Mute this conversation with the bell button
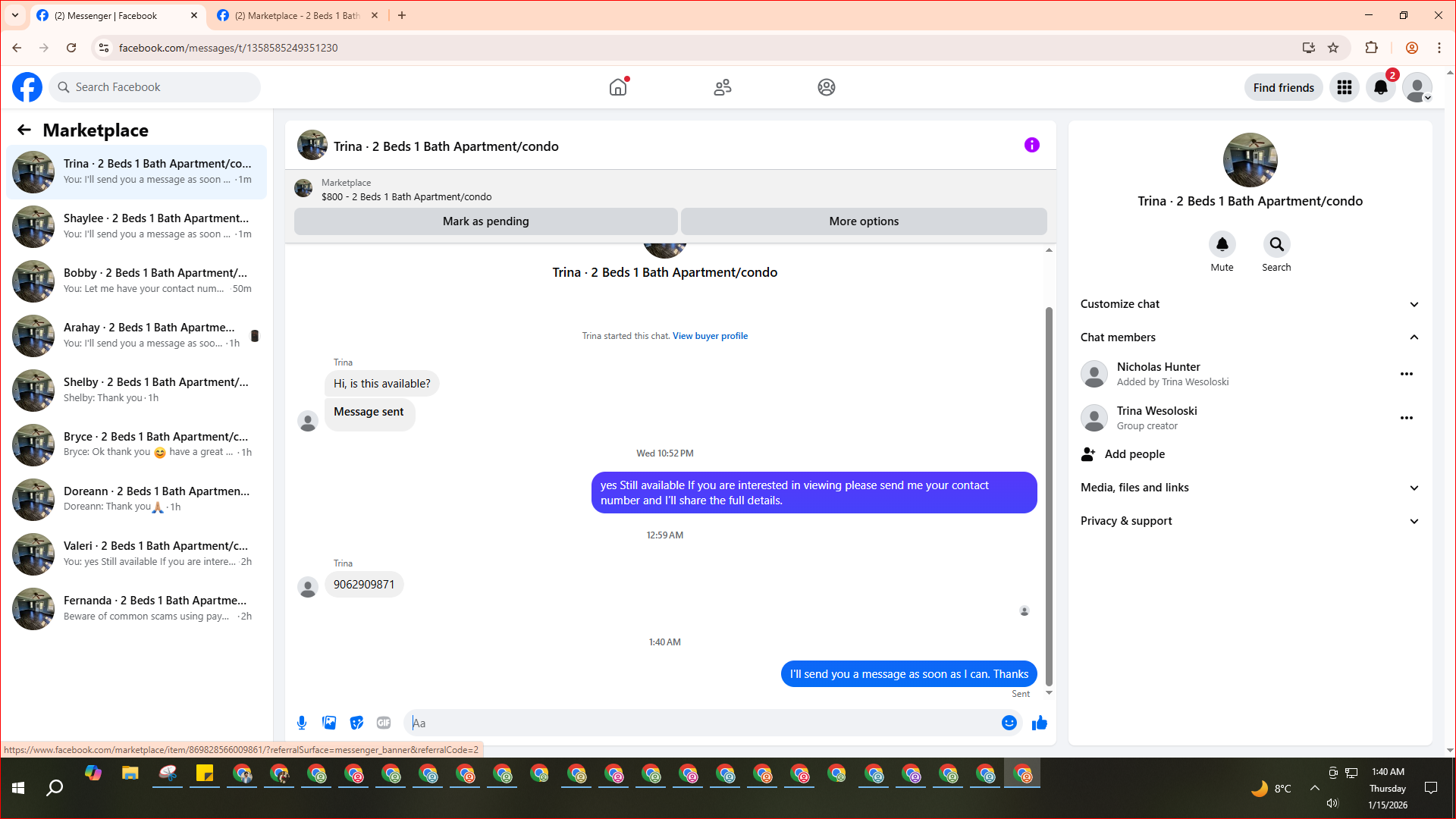The height and width of the screenshot is (819, 1456). click(x=1222, y=244)
